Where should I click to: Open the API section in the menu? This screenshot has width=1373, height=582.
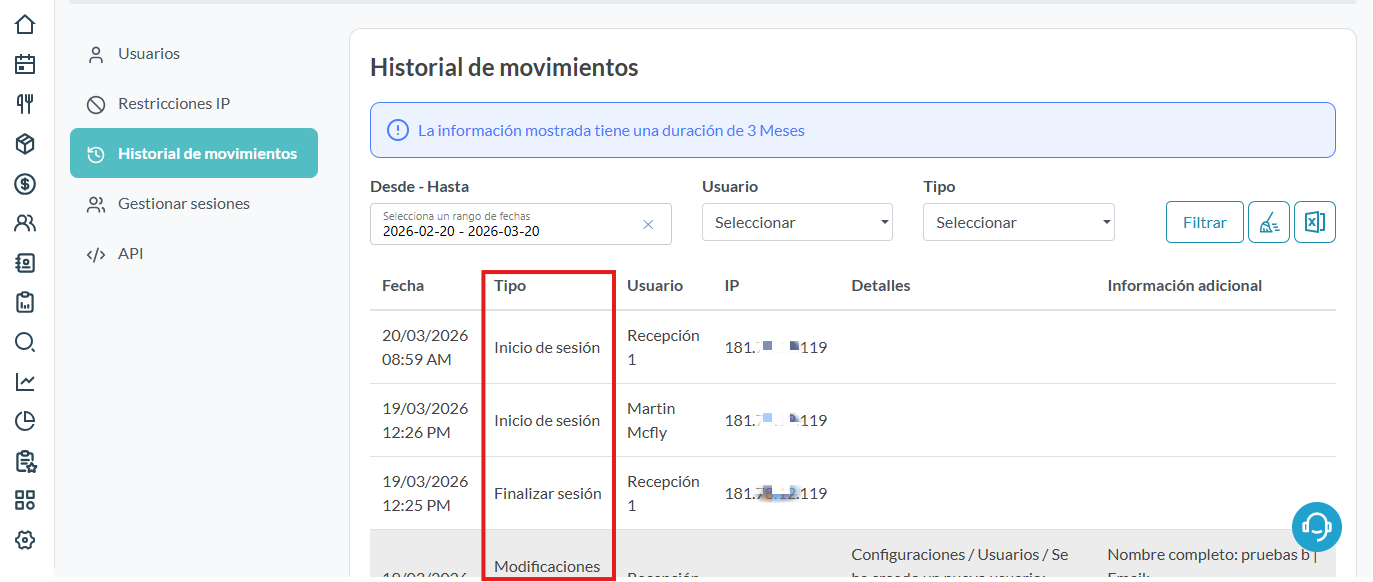(x=130, y=254)
